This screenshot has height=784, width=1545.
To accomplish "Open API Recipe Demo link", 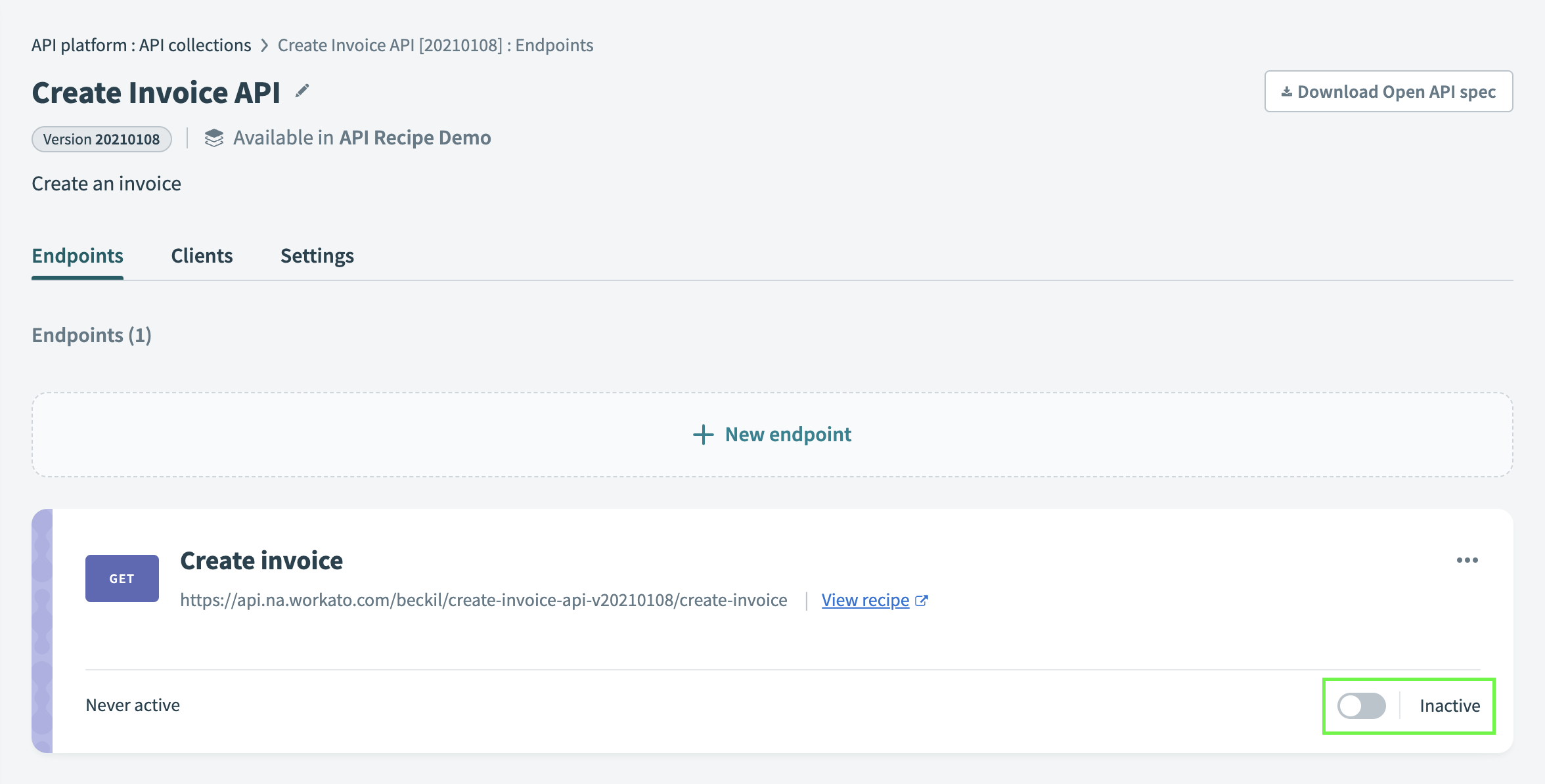I will point(414,137).
